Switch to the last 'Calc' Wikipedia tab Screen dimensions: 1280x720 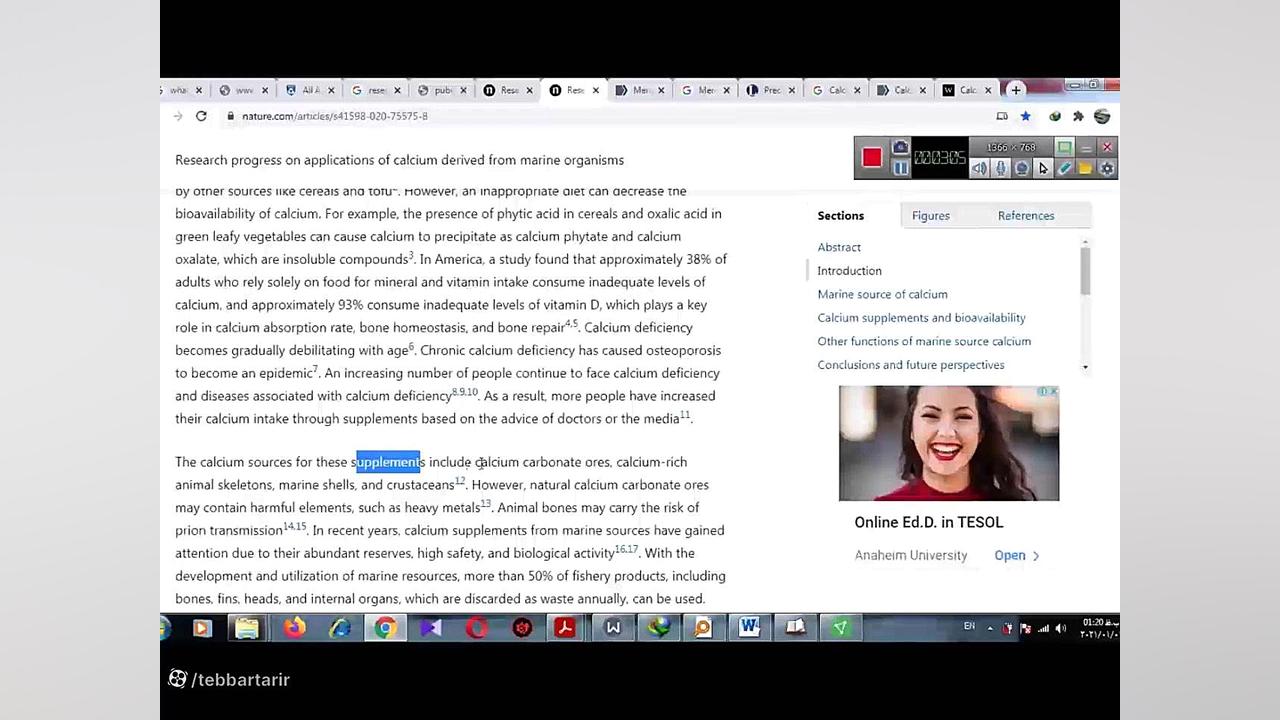tap(966, 90)
